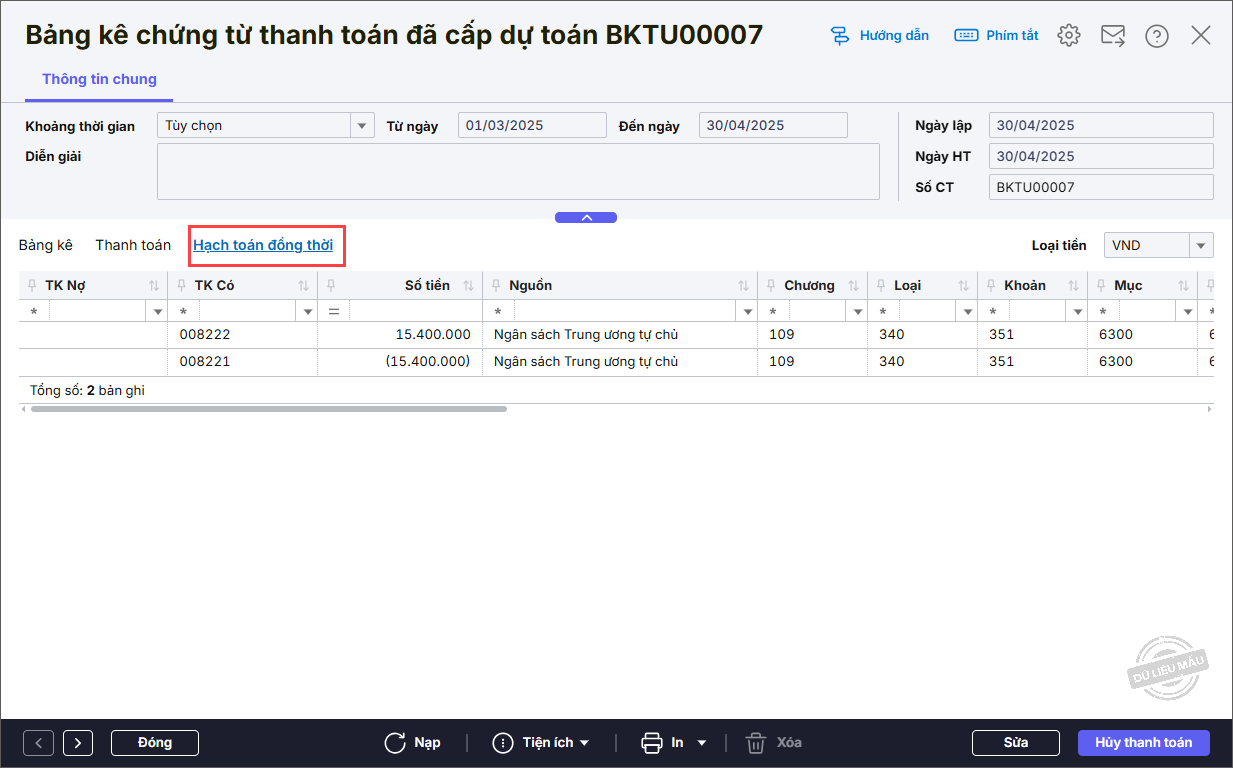Screen dimensions: 1233x768
Task: Go to next record arrow
Action: point(78,743)
